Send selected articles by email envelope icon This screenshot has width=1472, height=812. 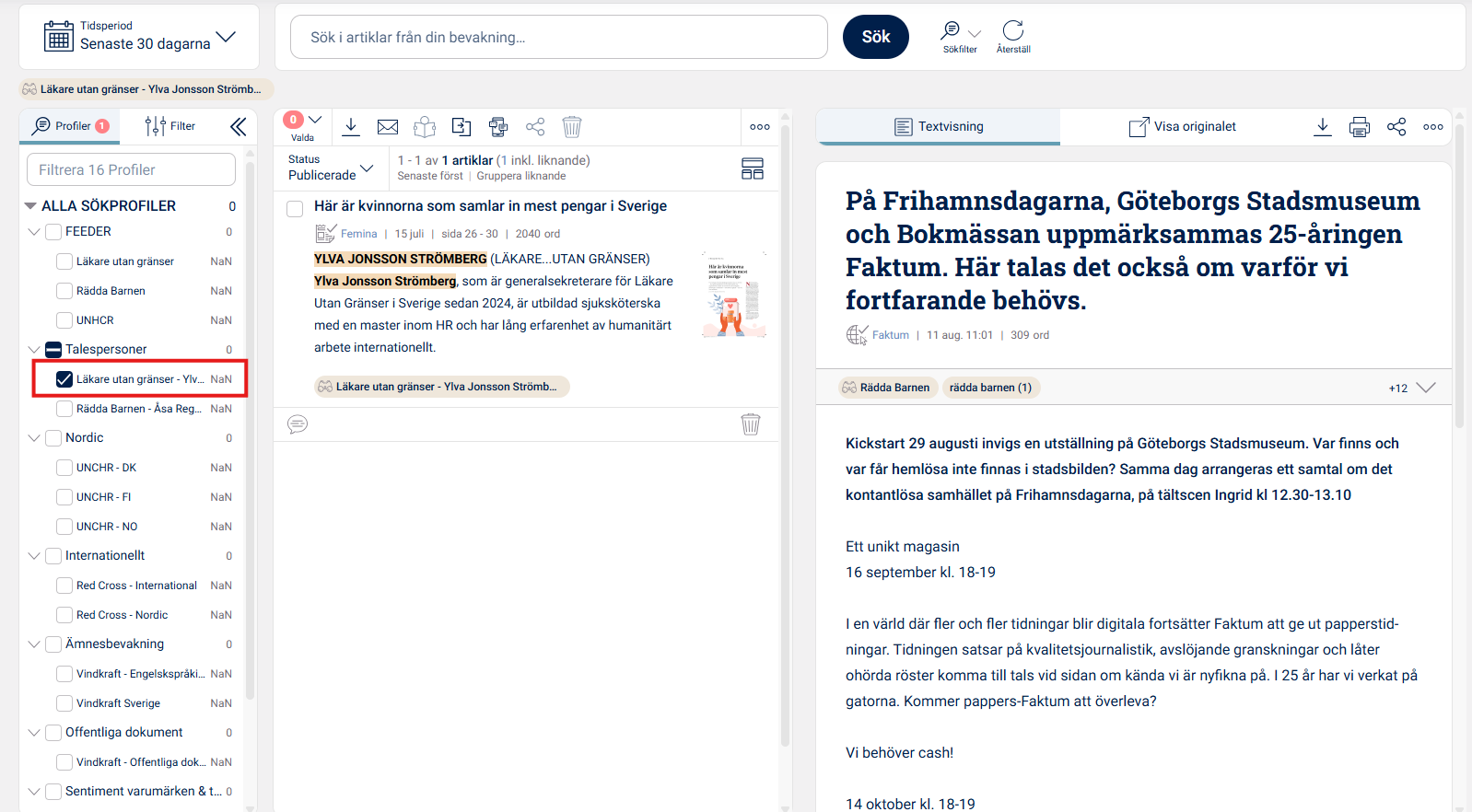tap(388, 127)
